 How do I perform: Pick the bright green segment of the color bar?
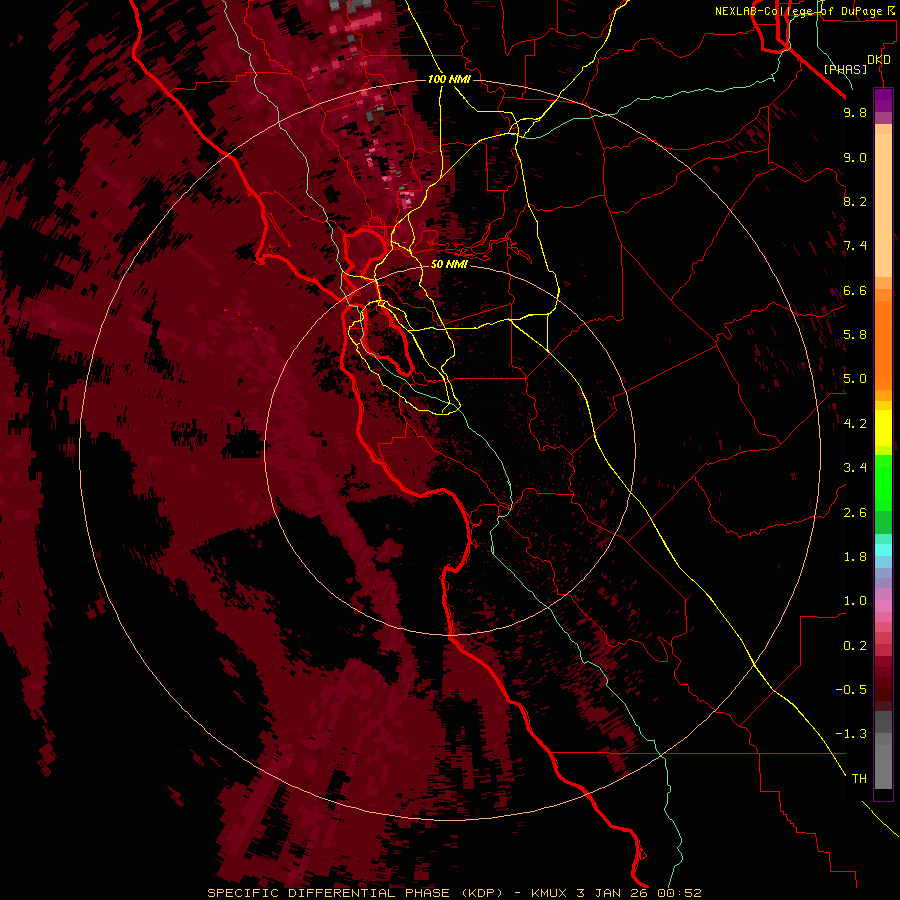(883, 482)
